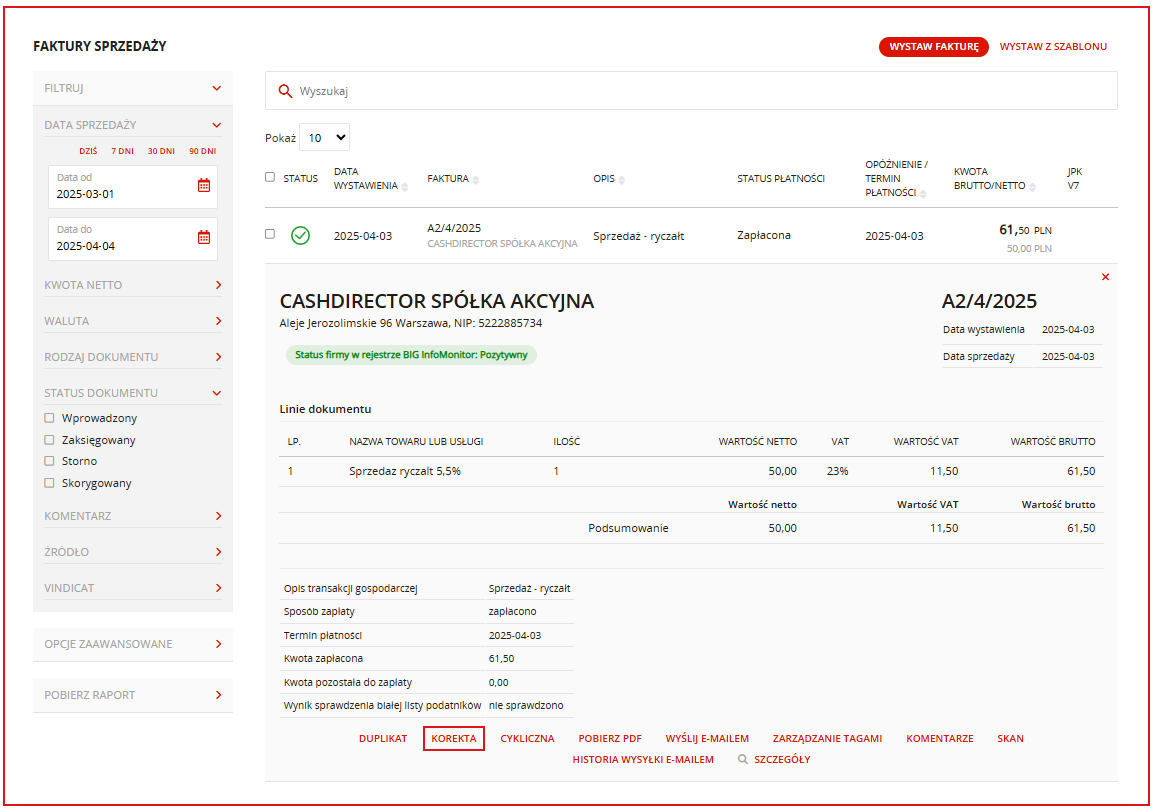Sort by Data wystawienia arrows
This screenshot has height=812, width=1154.
405,187
